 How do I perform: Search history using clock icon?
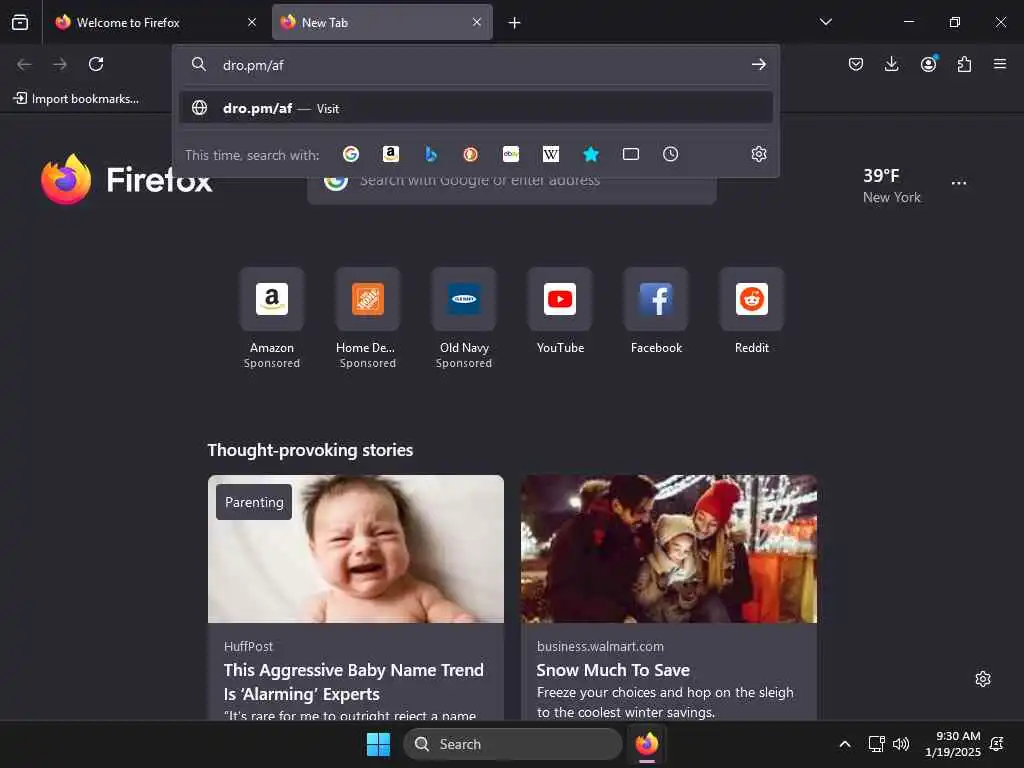[x=671, y=154]
